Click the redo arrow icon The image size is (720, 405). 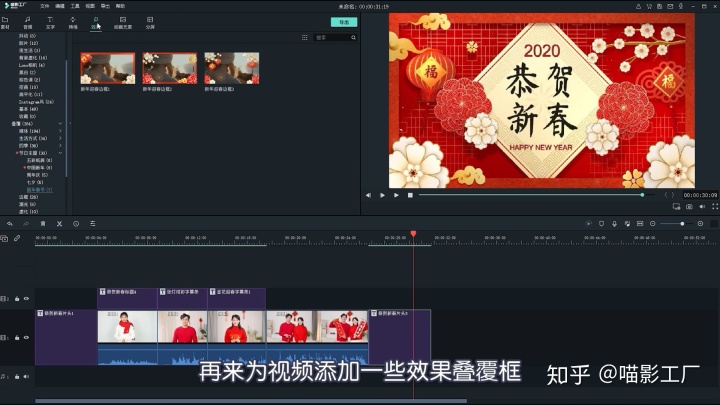pyautogui.click(x=26, y=224)
